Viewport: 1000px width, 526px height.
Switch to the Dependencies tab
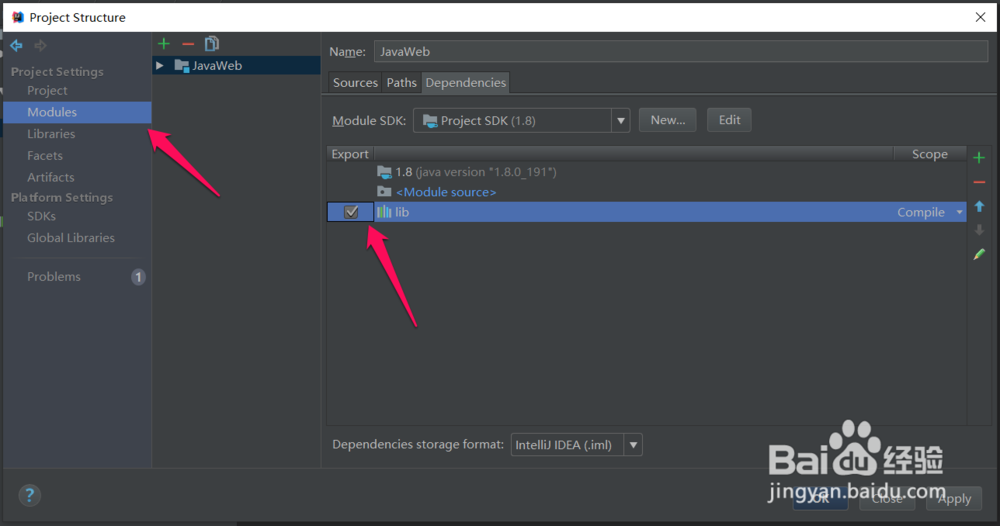(466, 83)
